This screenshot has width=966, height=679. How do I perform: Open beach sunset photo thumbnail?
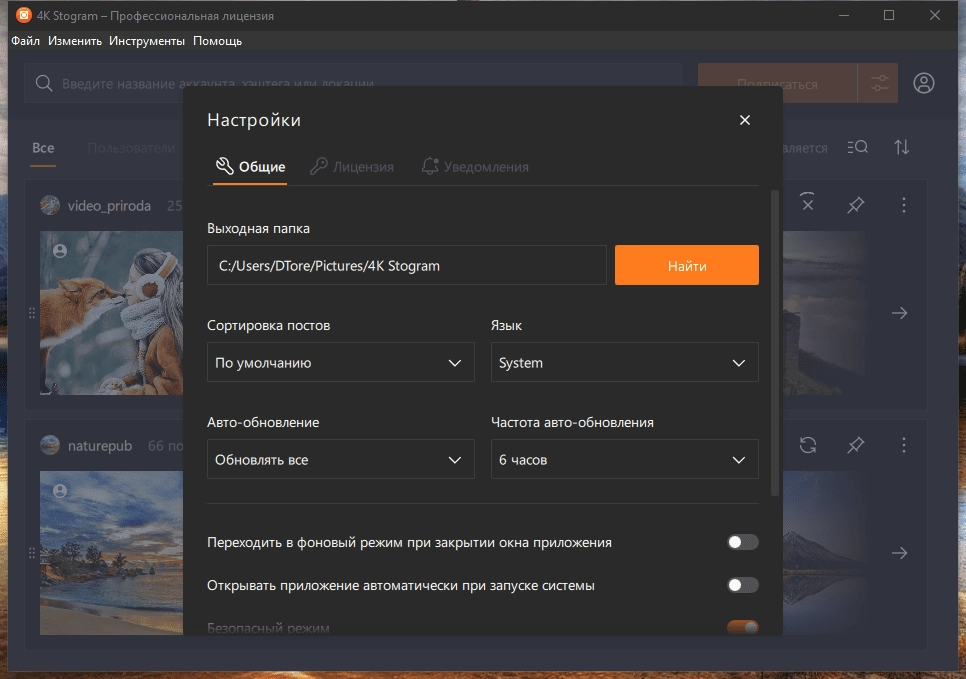coord(112,553)
